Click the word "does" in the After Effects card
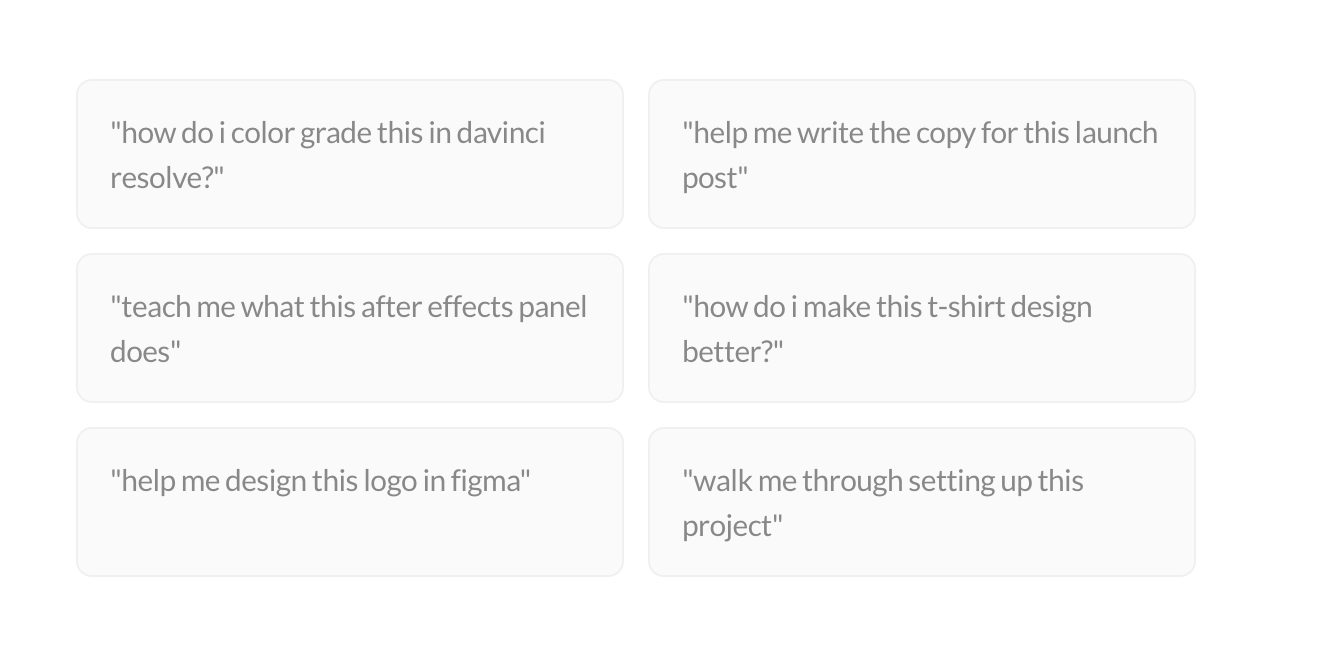 (x=143, y=352)
